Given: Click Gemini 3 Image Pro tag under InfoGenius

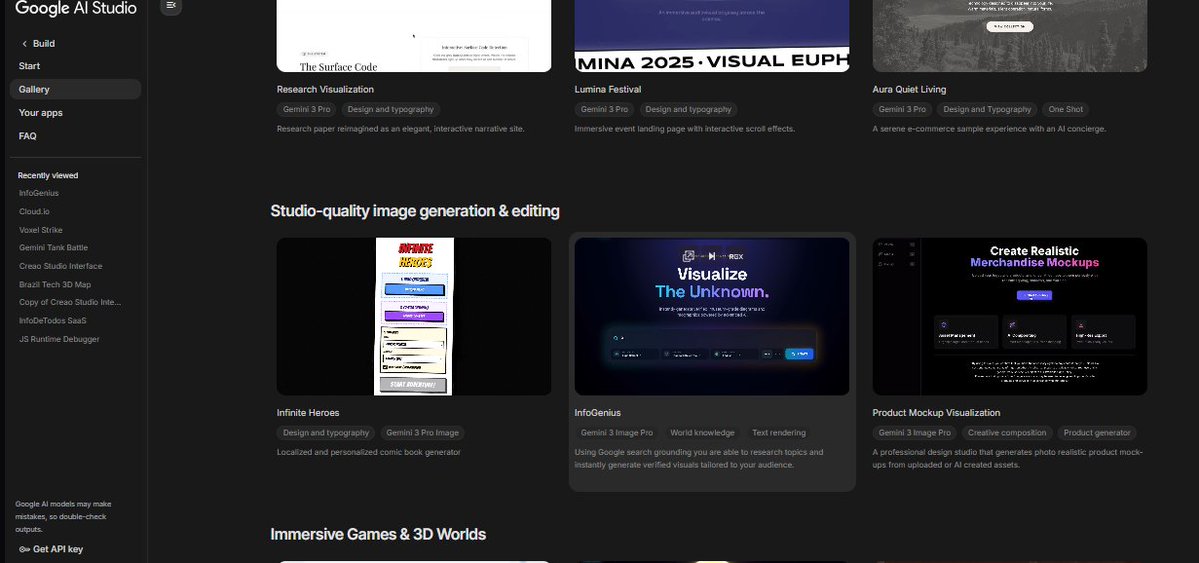Looking at the screenshot, I should coord(617,433).
